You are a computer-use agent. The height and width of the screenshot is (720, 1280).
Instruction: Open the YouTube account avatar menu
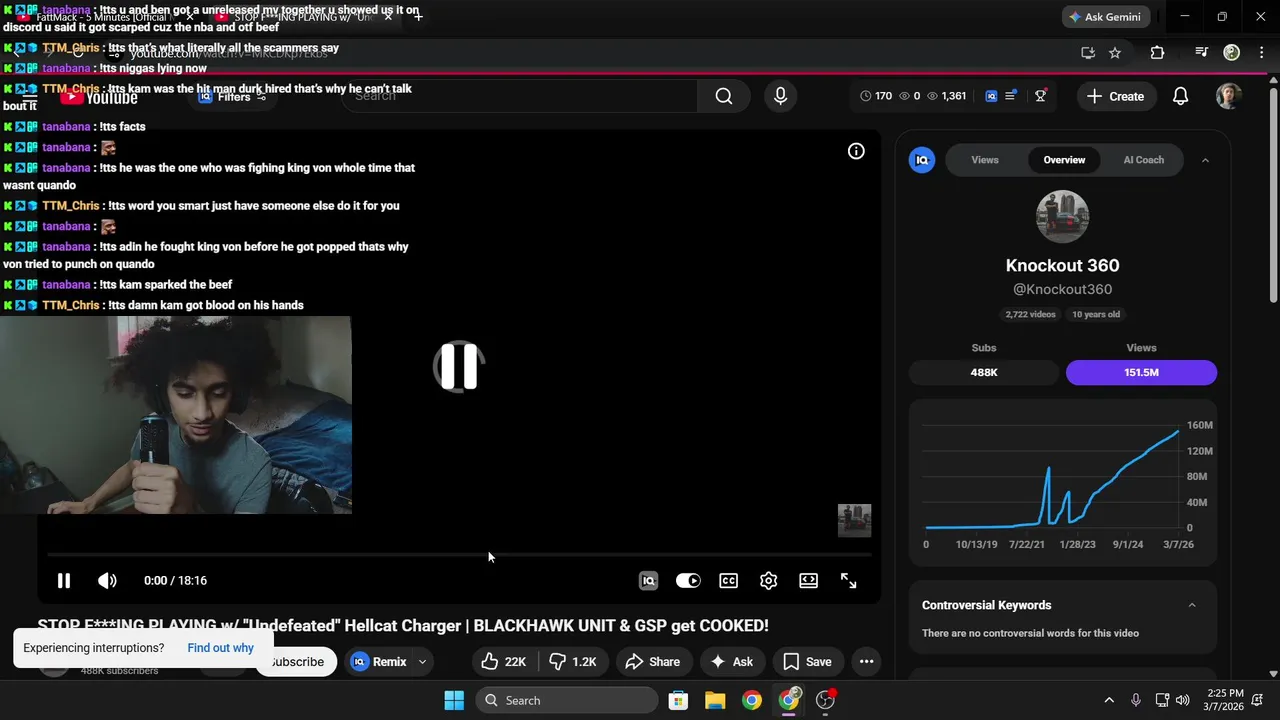click(1229, 96)
